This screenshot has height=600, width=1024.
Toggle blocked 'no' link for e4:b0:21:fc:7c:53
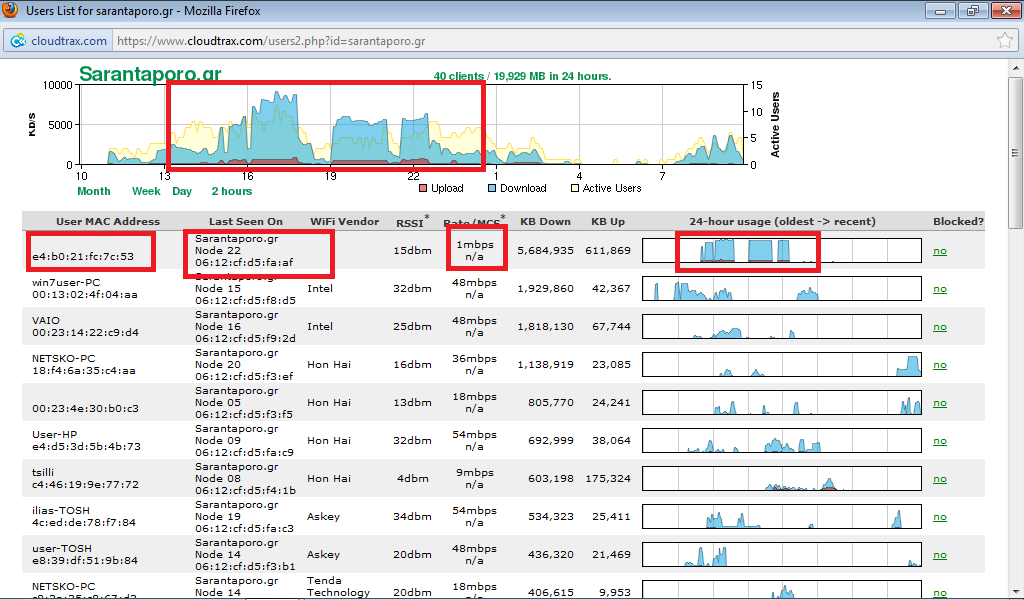[940, 251]
